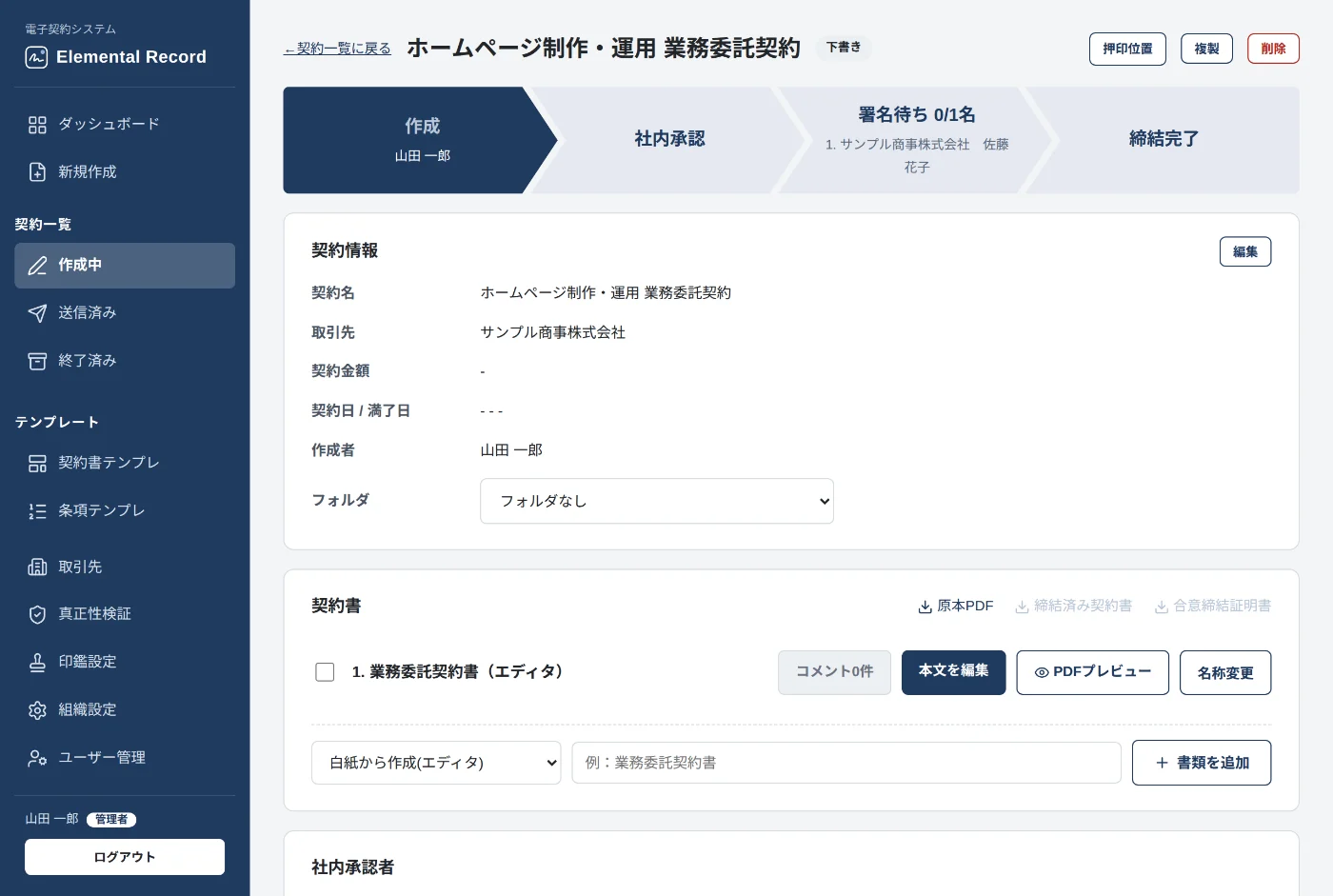Open the 取引先 page

pos(125,567)
